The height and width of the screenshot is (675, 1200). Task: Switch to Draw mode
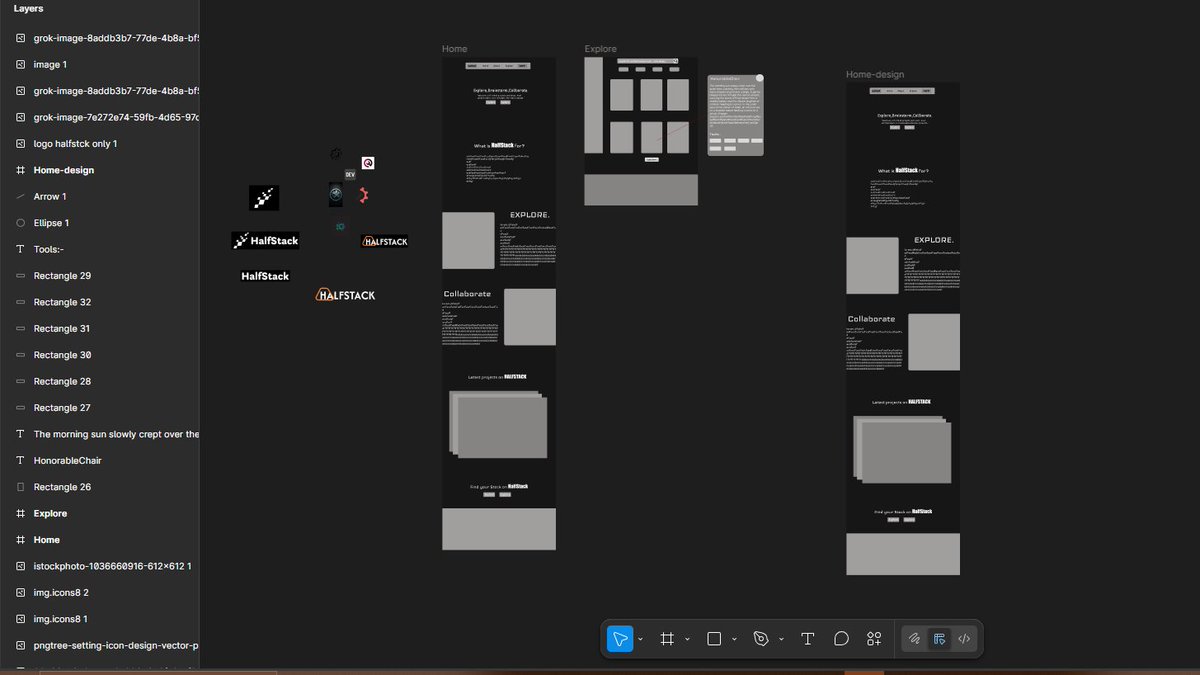coord(914,639)
